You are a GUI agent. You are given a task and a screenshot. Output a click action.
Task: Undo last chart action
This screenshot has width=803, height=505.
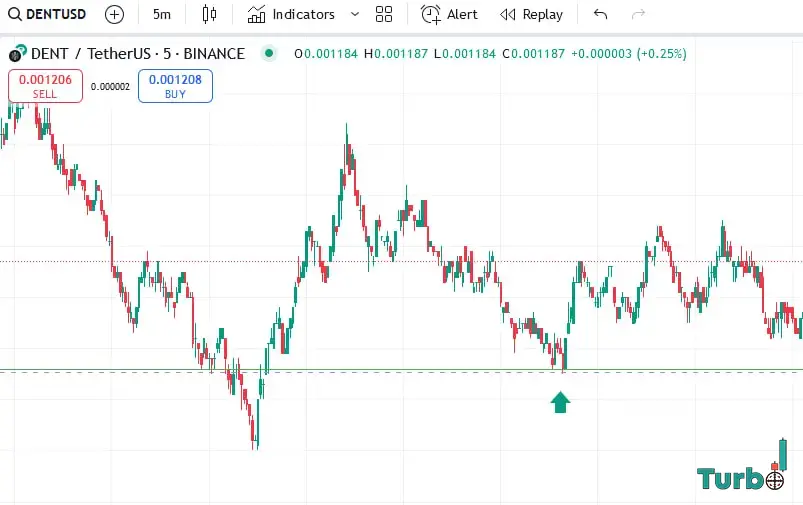tap(600, 14)
